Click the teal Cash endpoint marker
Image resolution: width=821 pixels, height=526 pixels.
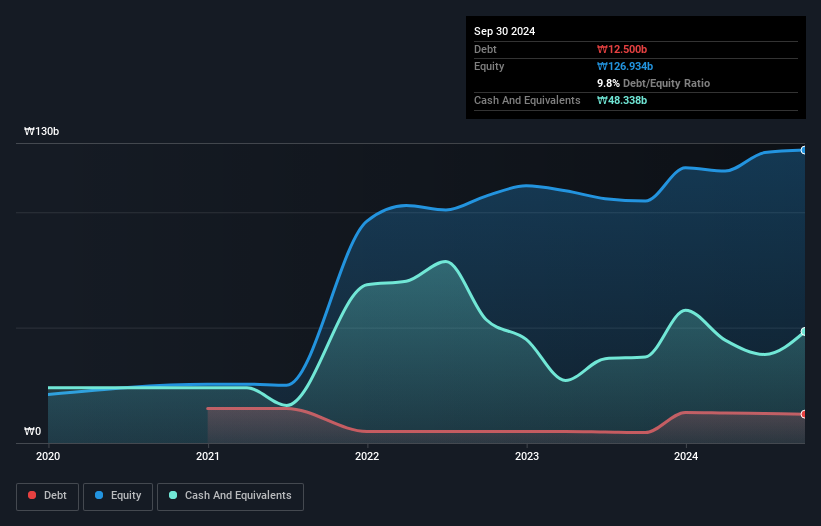[x=804, y=331]
